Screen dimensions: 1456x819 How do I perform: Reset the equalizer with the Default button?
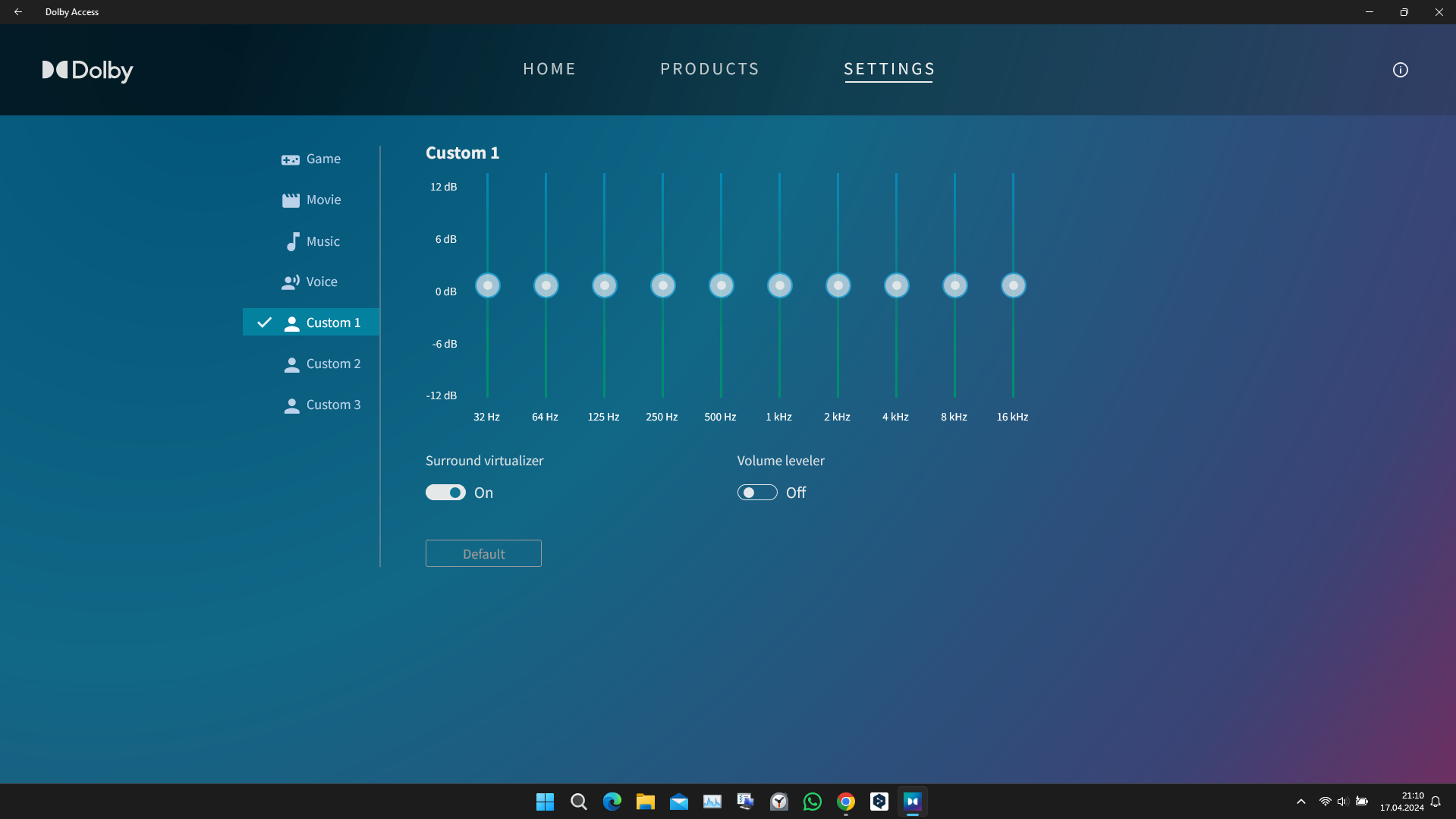click(x=483, y=553)
